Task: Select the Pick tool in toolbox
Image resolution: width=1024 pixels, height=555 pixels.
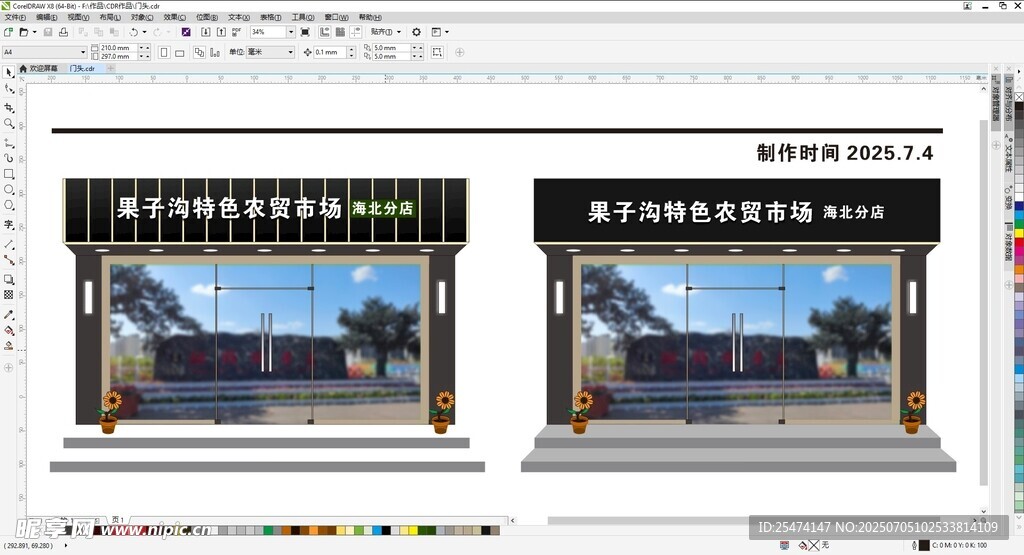Action: [9, 73]
